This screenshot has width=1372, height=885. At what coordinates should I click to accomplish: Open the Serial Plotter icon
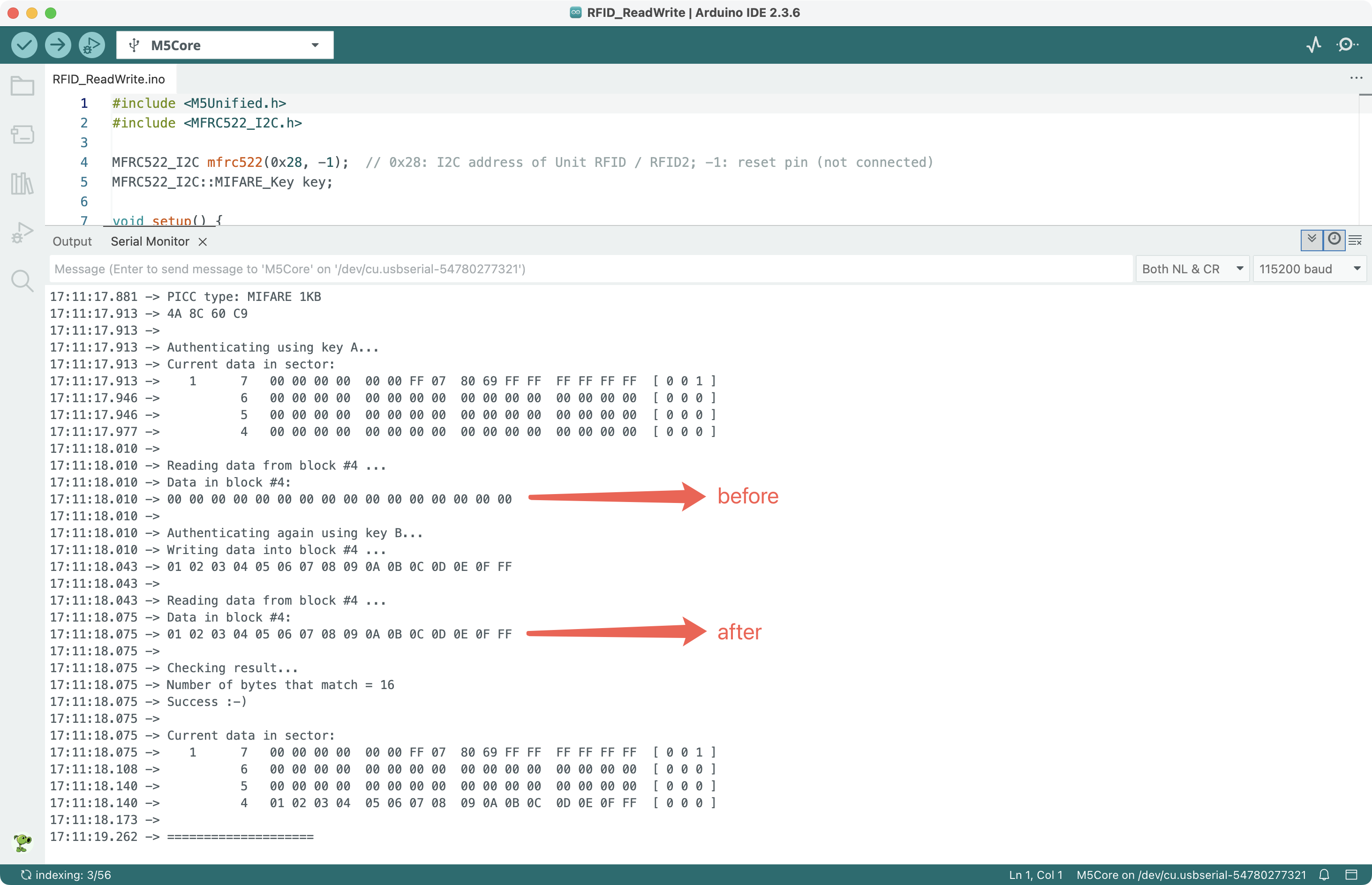pyautogui.click(x=1313, y=45)
